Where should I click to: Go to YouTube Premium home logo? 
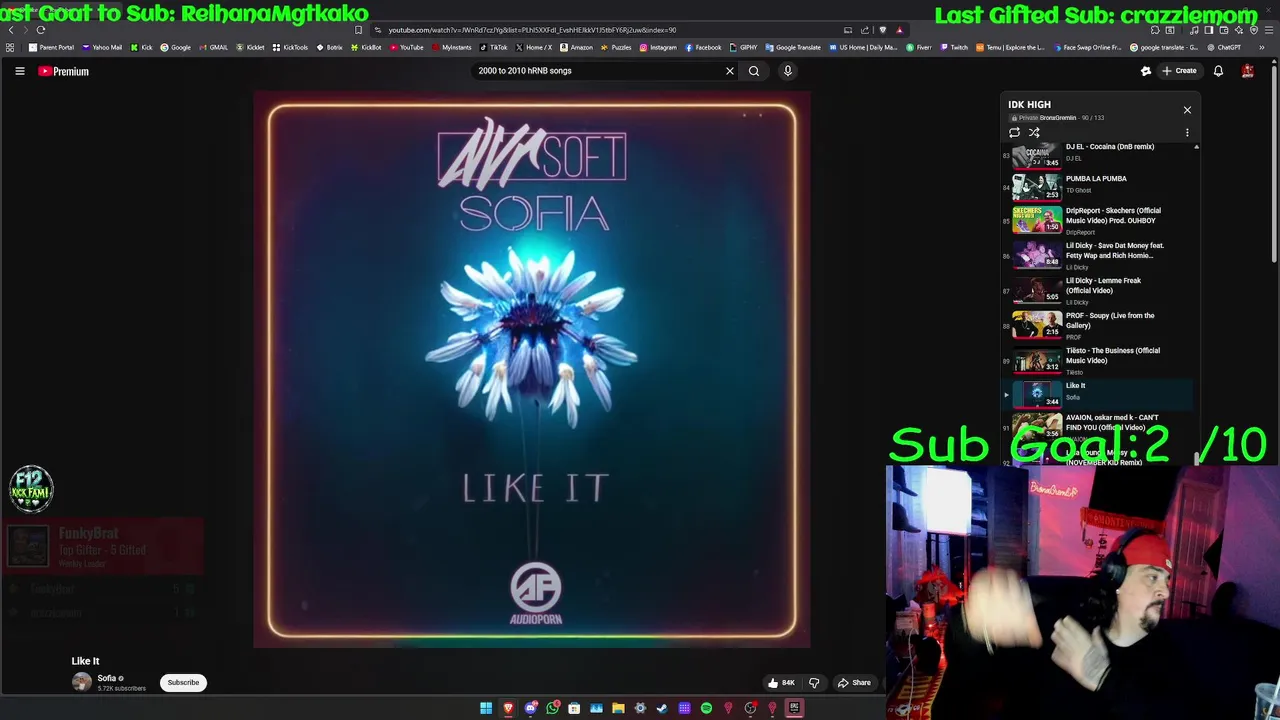pos(64,71)
